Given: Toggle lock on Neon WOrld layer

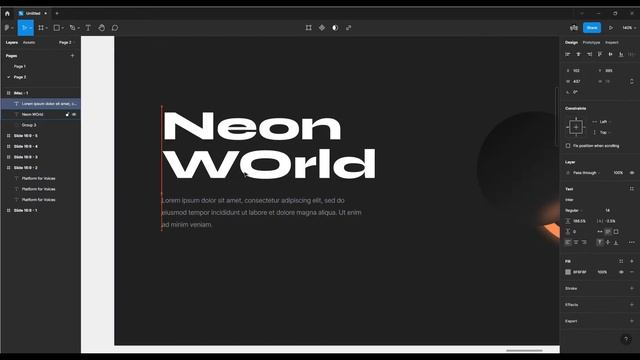Looking at the screenshot, I should pyautogui.click(x=67, y=115).
